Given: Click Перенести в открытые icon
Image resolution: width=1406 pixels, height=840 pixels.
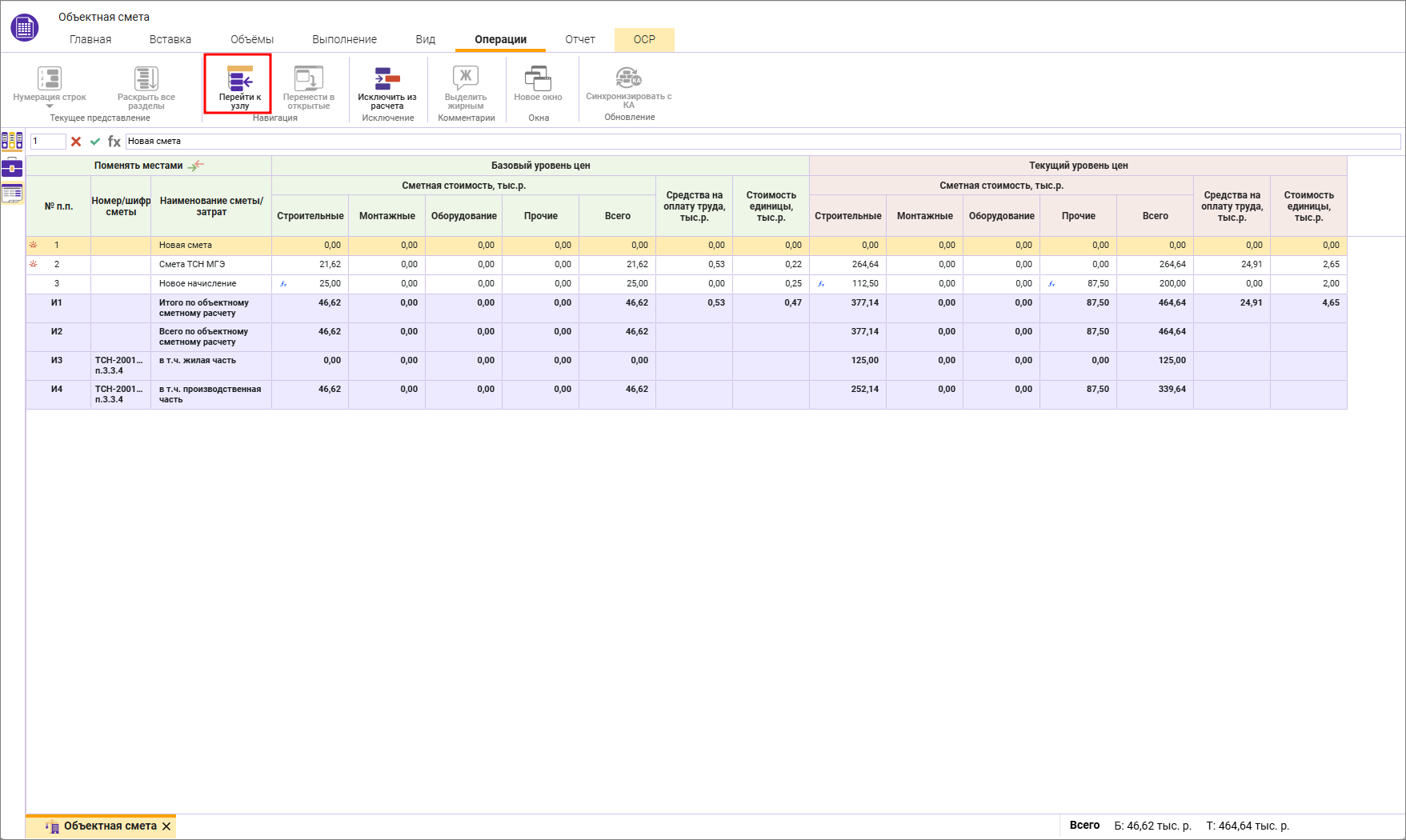Looking at the screenshot, I should [309, 78].
